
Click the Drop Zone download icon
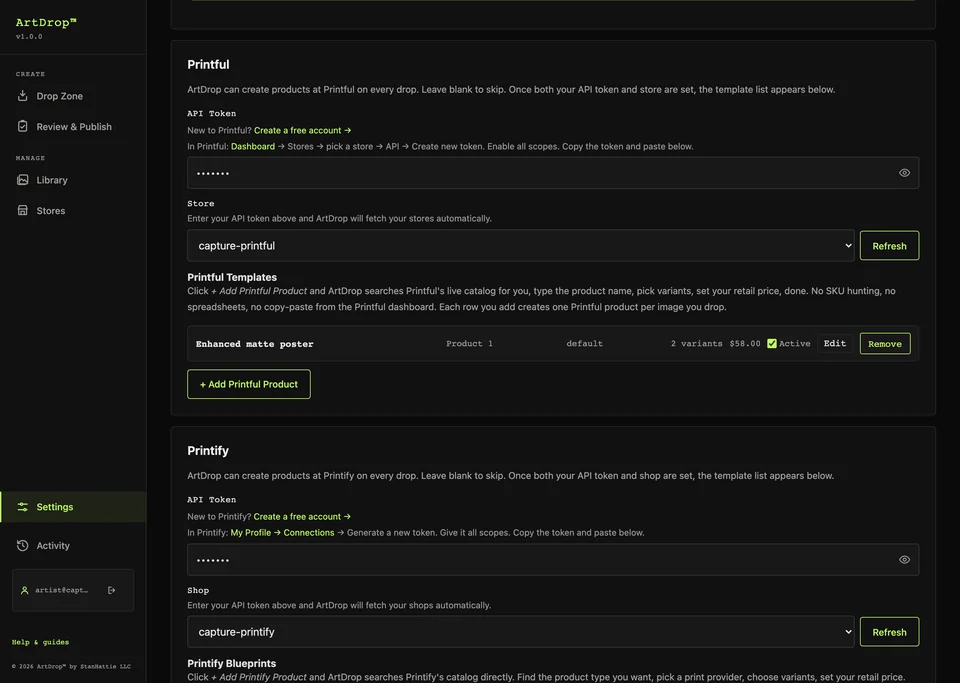[23, 95]
